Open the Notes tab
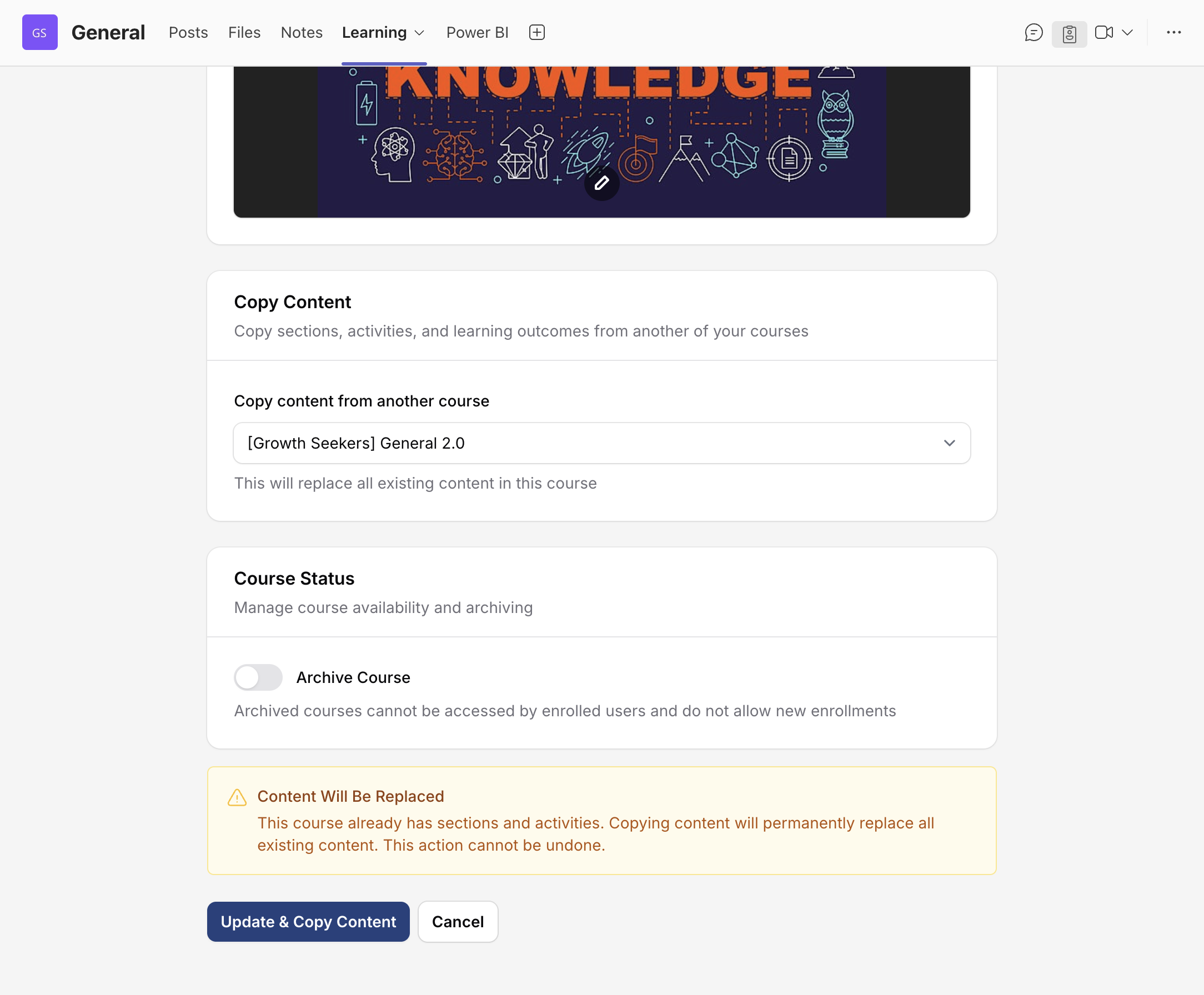The image size is (1204, 995). 302,33
